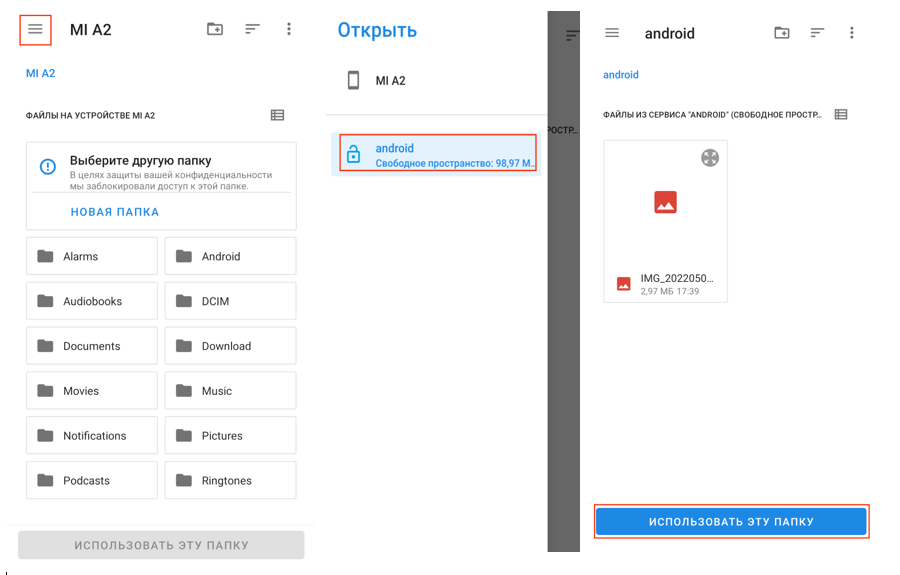
Task: Expand the IMG_2022050 thumbnail preview icon
Action: tap(710, 157)
